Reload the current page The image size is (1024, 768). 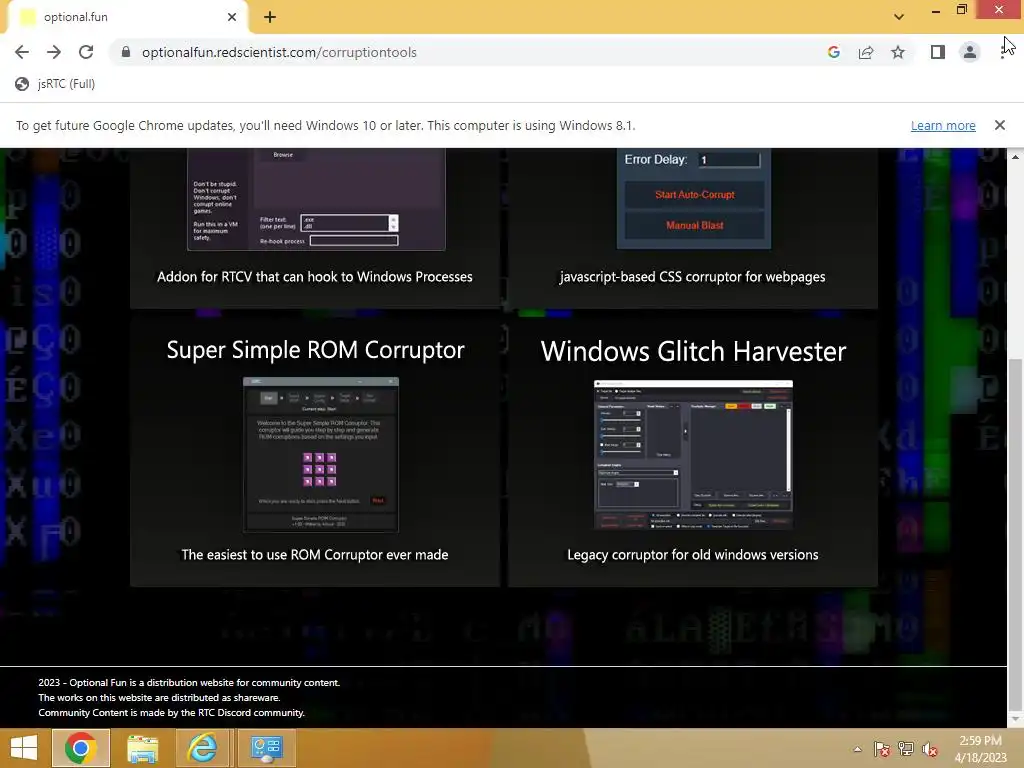(86, 52)
